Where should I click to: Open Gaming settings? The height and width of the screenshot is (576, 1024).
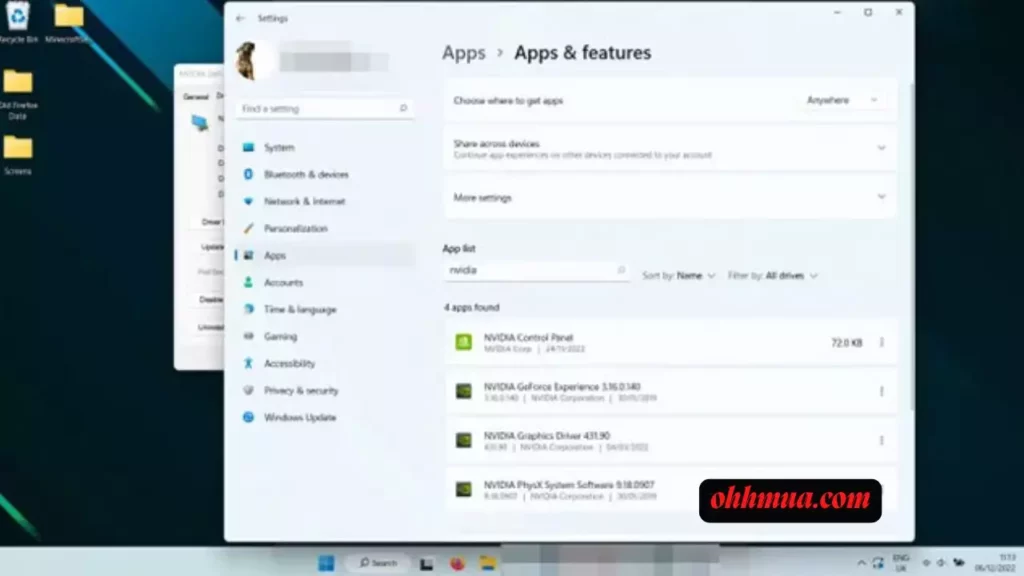click(325, 336)
